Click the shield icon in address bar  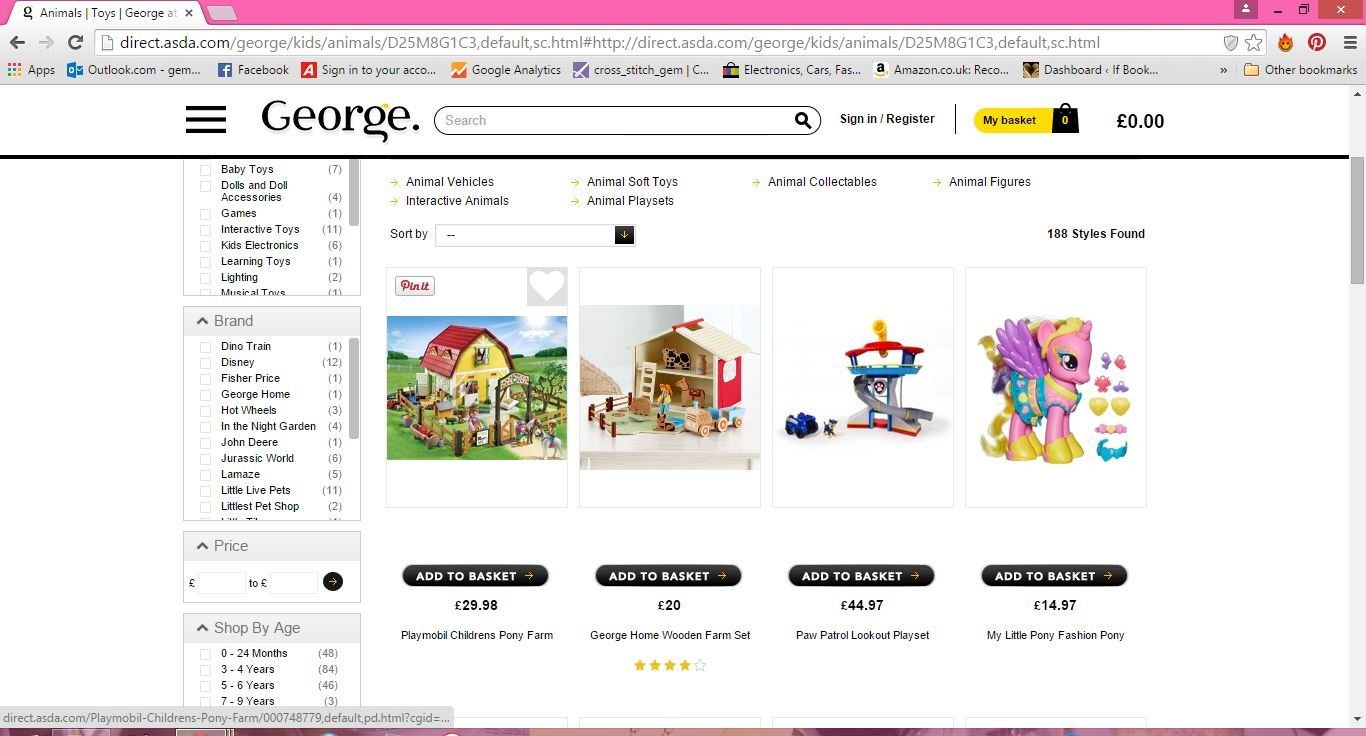[x=1231, y=42]
